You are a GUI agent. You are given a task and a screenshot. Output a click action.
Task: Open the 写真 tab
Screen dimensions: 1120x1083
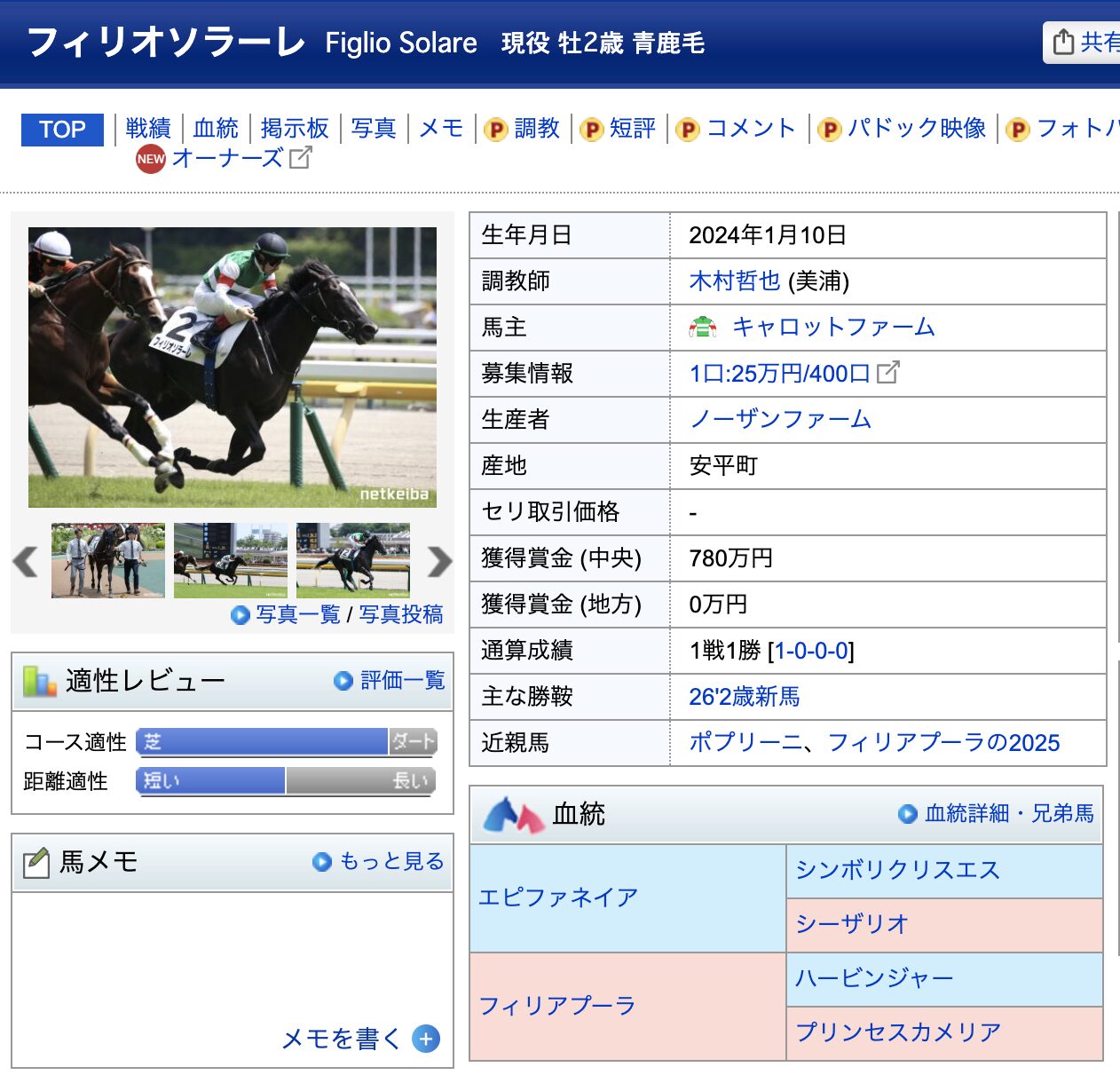(374, 129)
